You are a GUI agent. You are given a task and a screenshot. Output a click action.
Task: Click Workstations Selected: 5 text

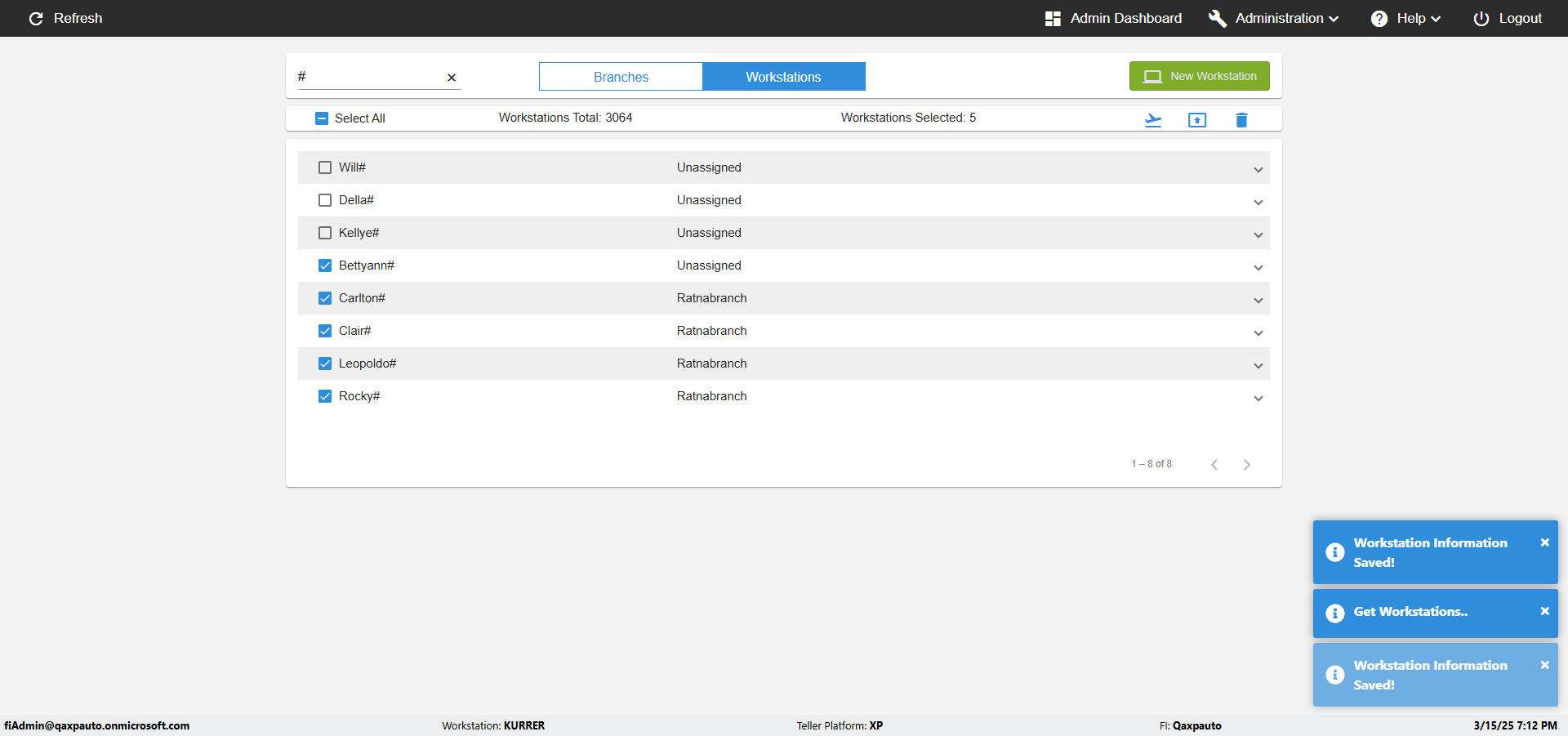[x=908, y=118]
